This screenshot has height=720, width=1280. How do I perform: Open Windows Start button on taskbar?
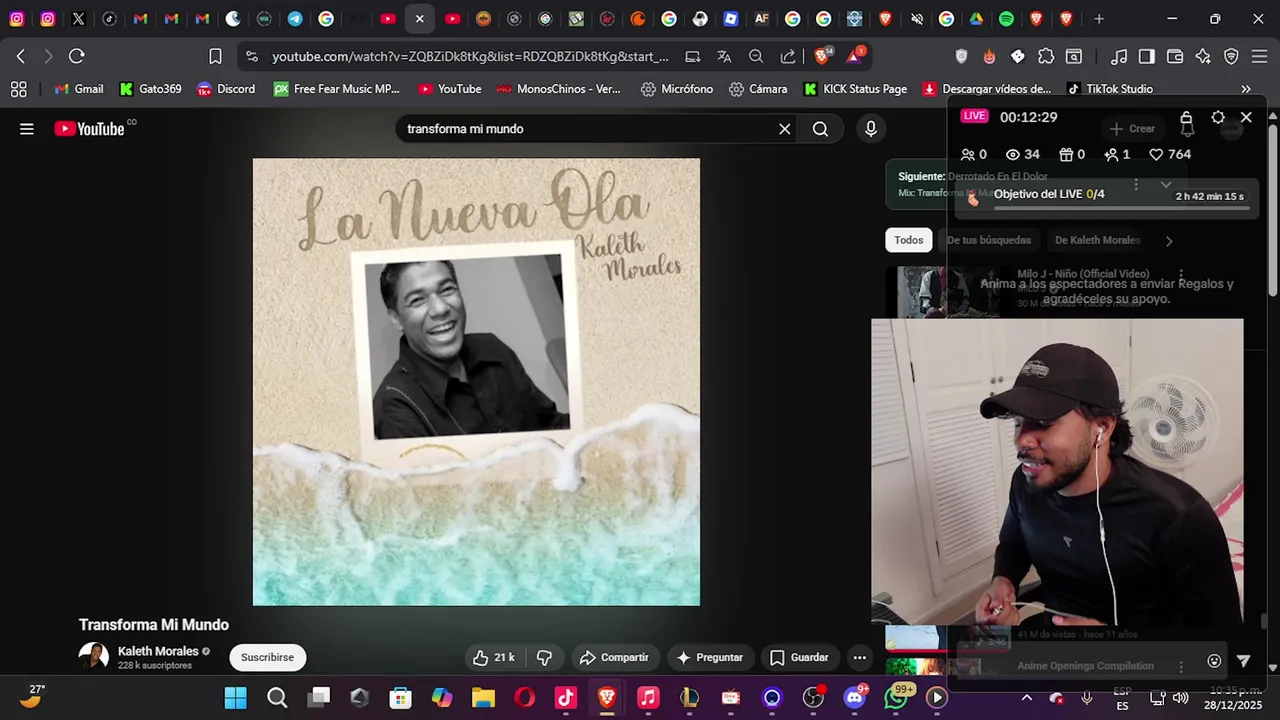[235, 698]
